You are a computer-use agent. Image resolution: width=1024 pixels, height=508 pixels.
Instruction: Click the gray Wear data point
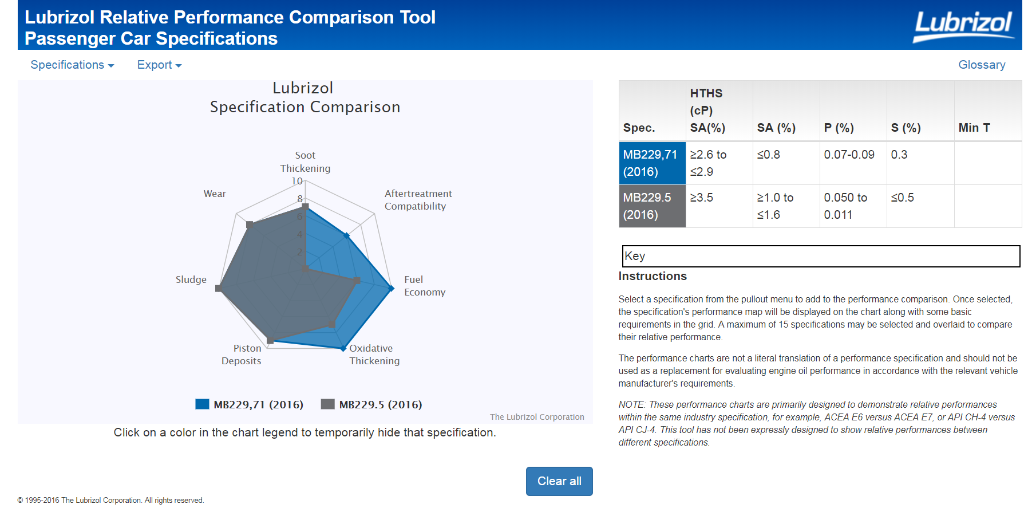click(x=248, y=224)
